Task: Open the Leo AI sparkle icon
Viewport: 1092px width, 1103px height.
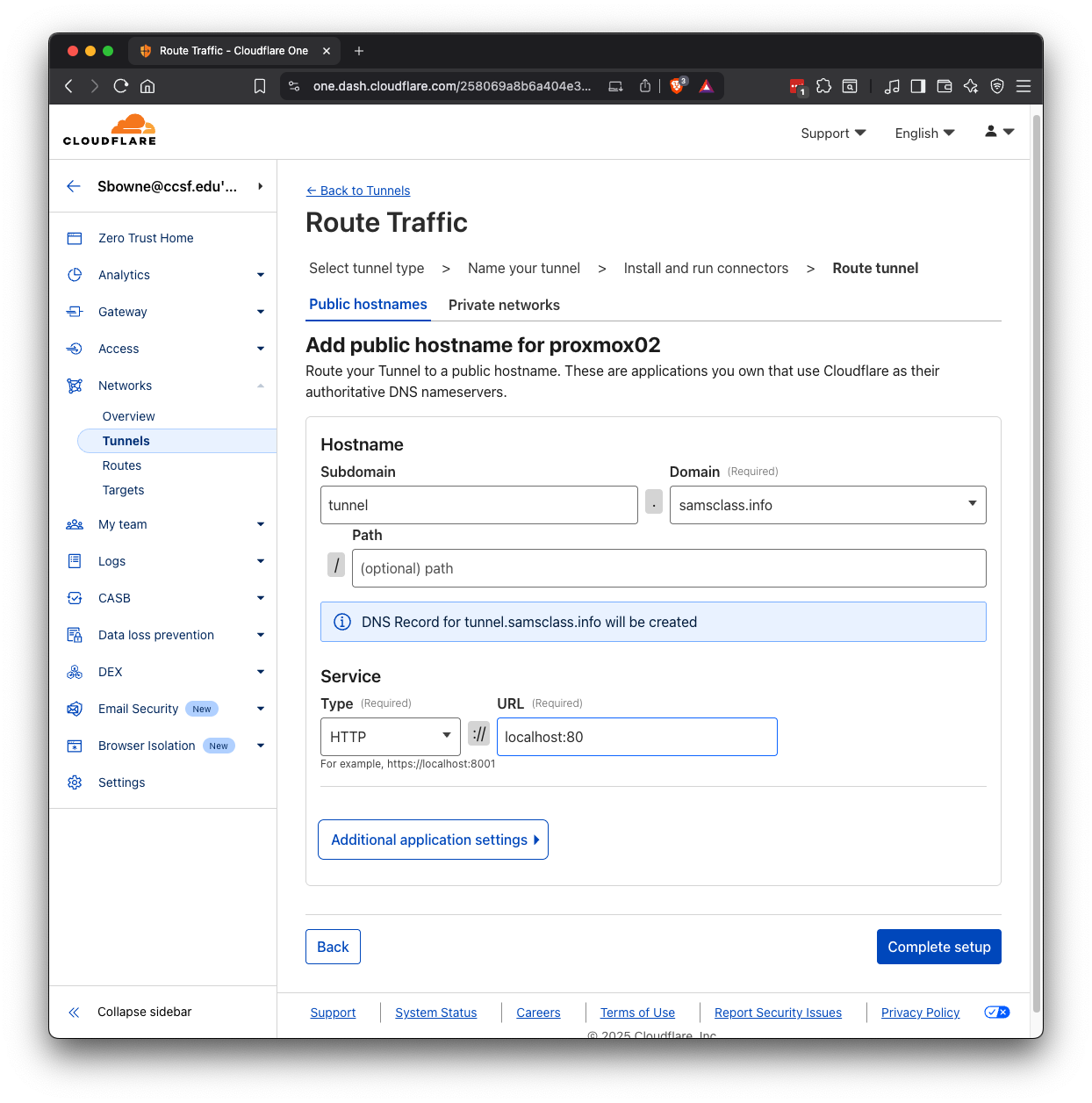Action: tap(971, 86)
